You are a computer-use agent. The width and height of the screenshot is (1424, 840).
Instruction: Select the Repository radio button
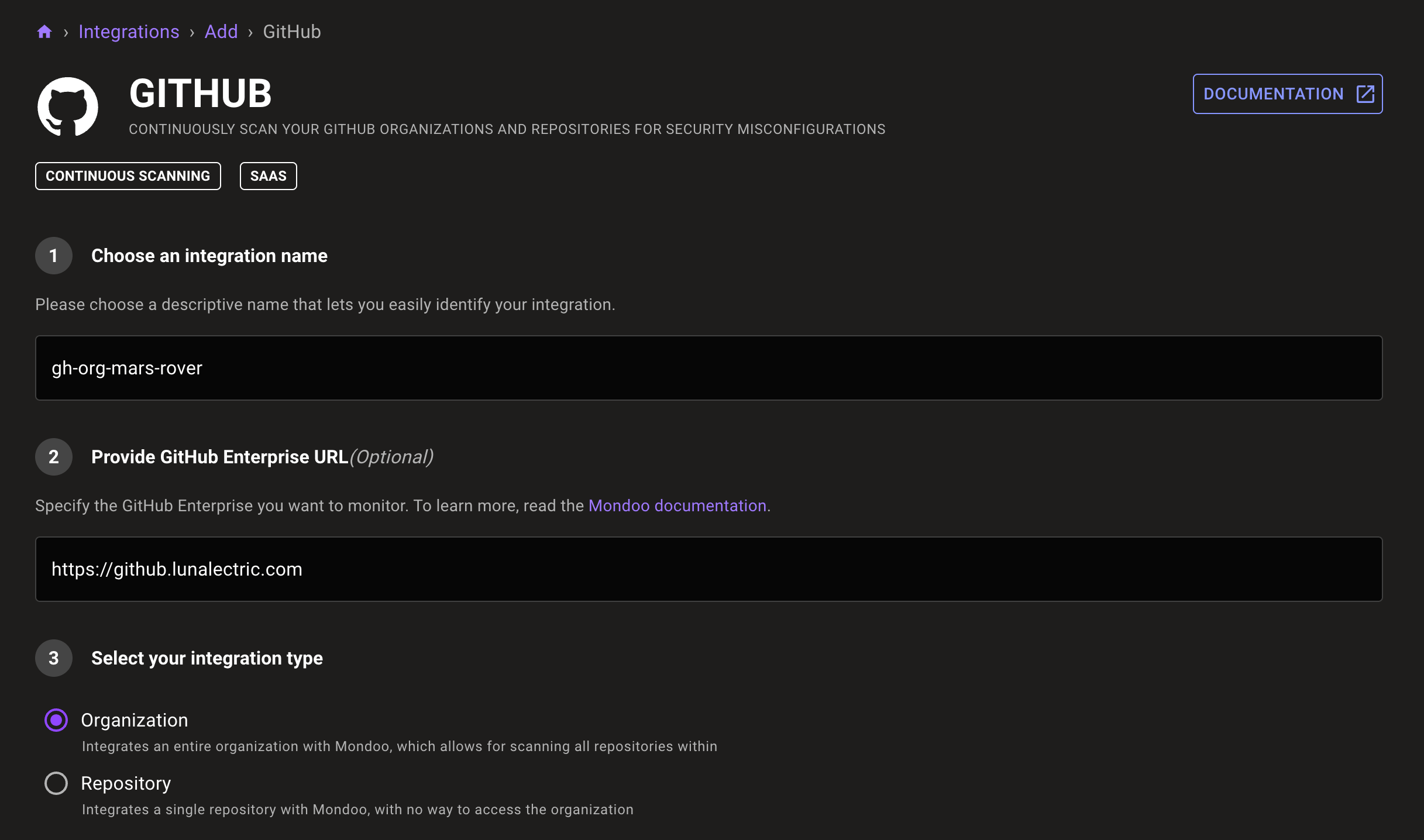(56, 783)
